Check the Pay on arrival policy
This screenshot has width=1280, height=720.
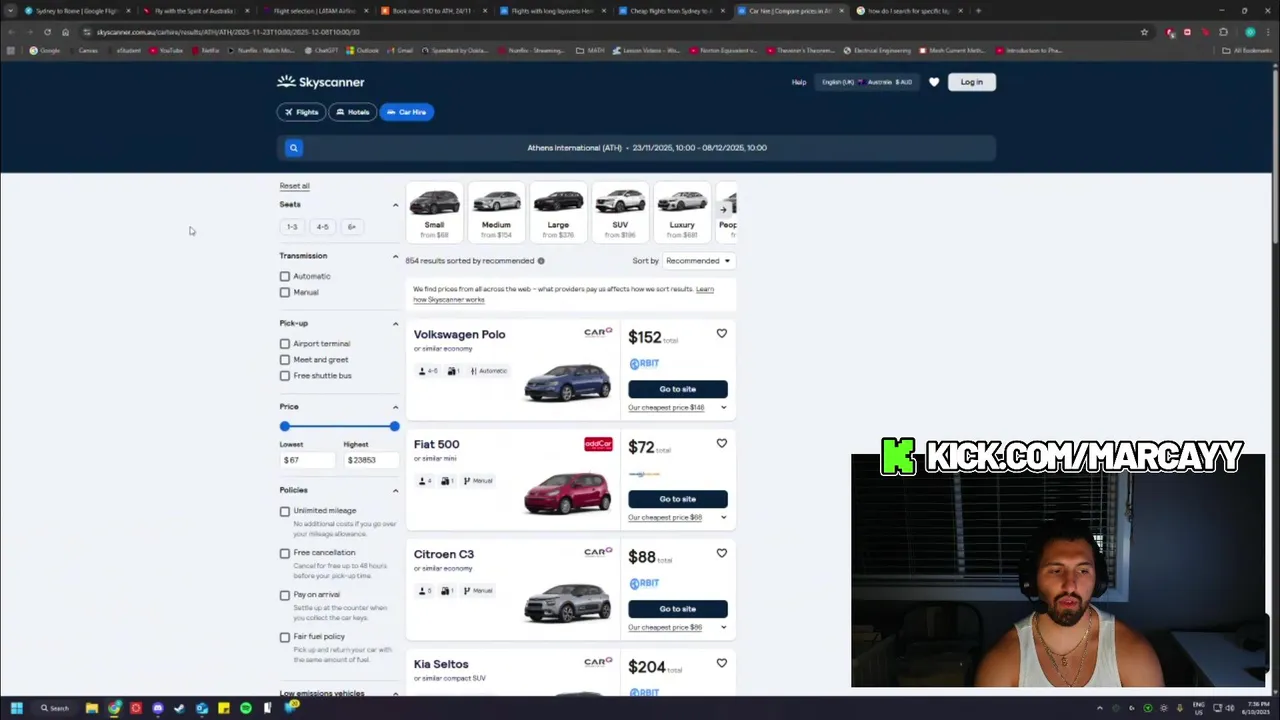tap(285, 595)
